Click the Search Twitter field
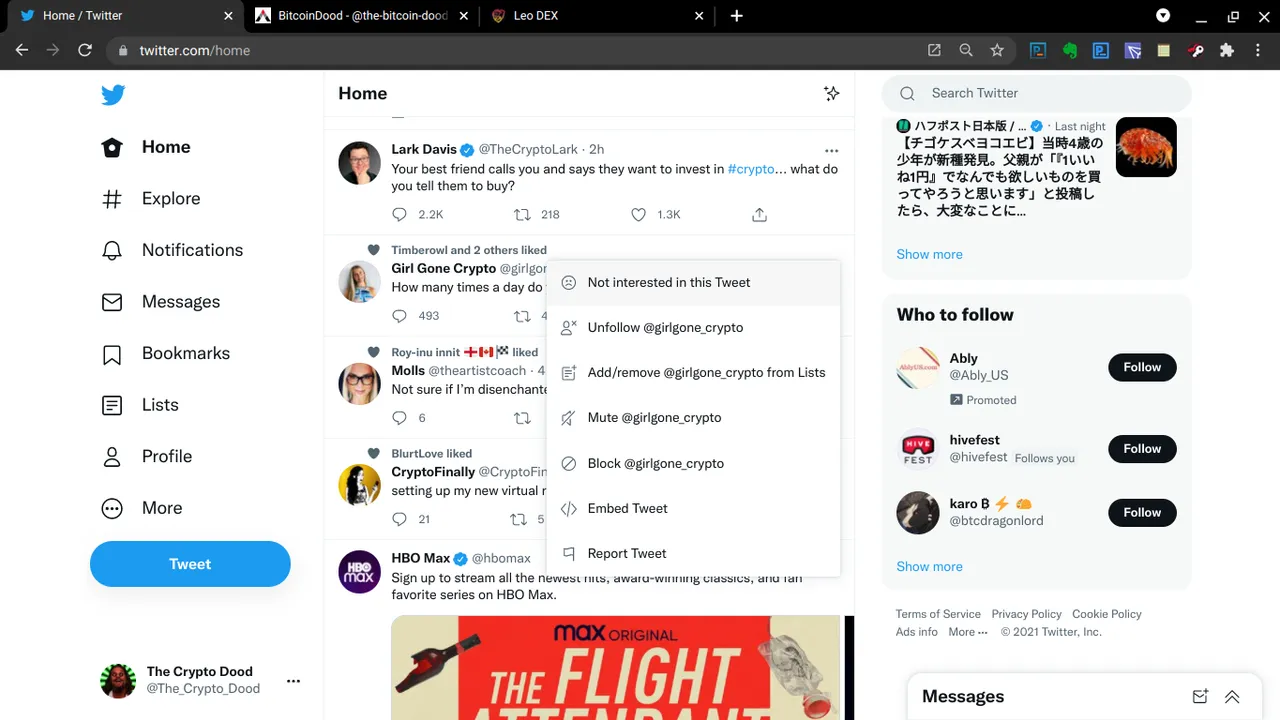Viewport: 1280px width, 720px height. point(1036,93)
